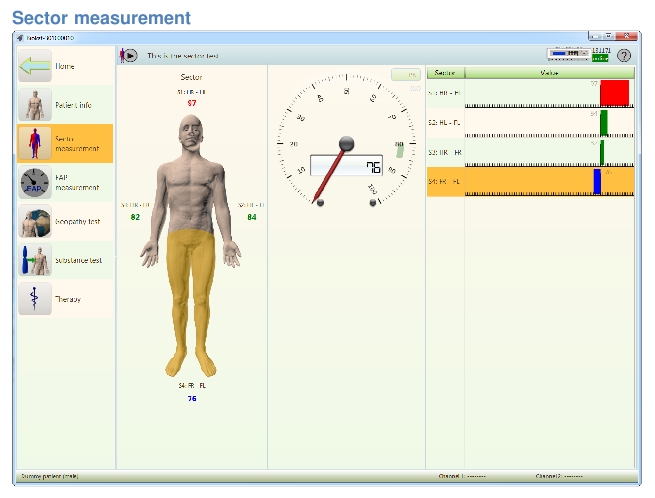Click the help question mark icon
The image size is (655, 498).
[624, 56]
